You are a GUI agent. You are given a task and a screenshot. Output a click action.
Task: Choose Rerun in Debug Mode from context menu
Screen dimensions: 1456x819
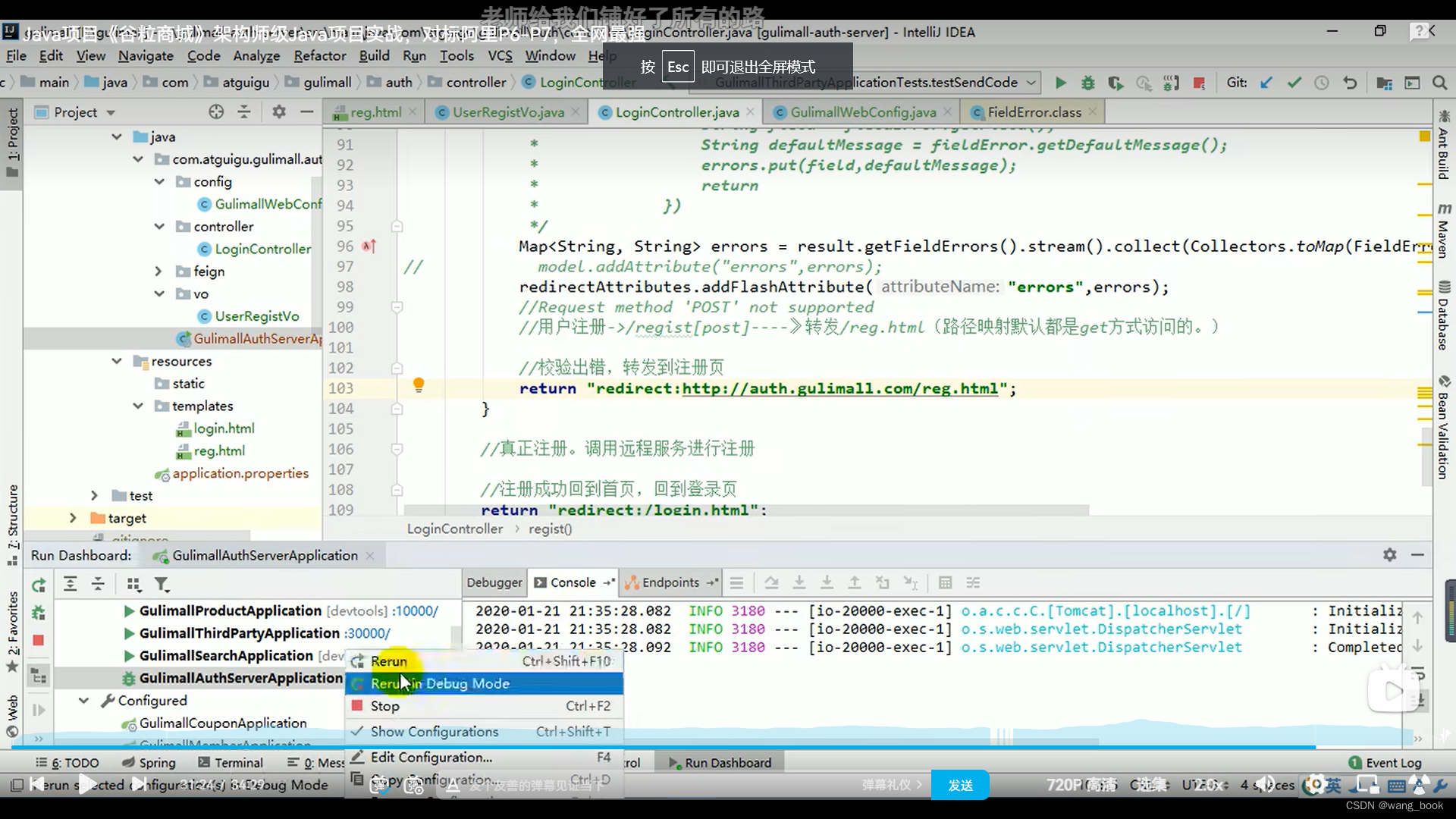pyautogui.click(x=484, y=683)
